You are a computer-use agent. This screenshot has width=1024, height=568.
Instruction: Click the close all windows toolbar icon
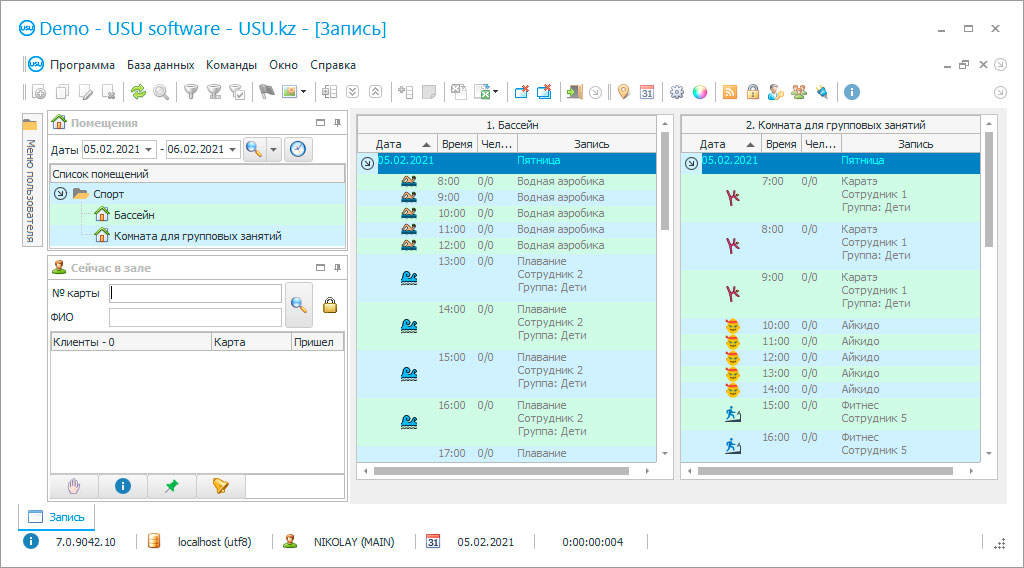(544, 92)
